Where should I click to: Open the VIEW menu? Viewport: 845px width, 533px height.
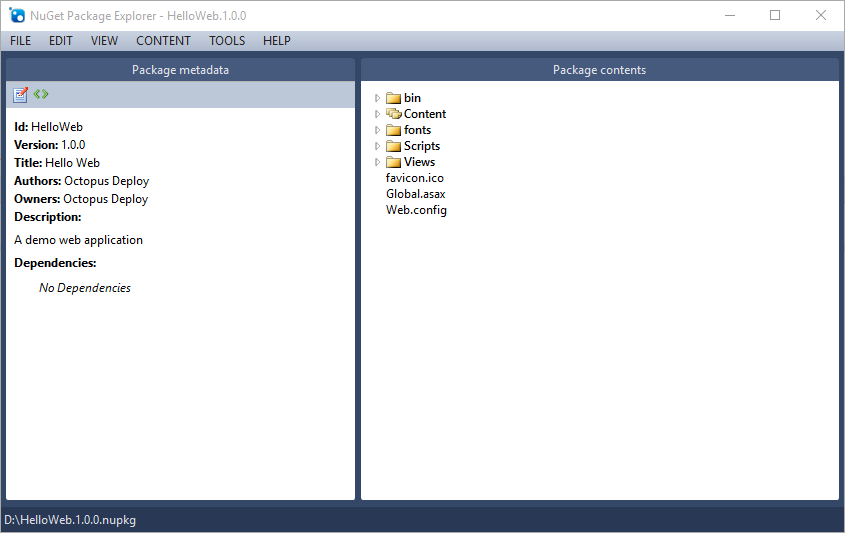pos(104,41)
